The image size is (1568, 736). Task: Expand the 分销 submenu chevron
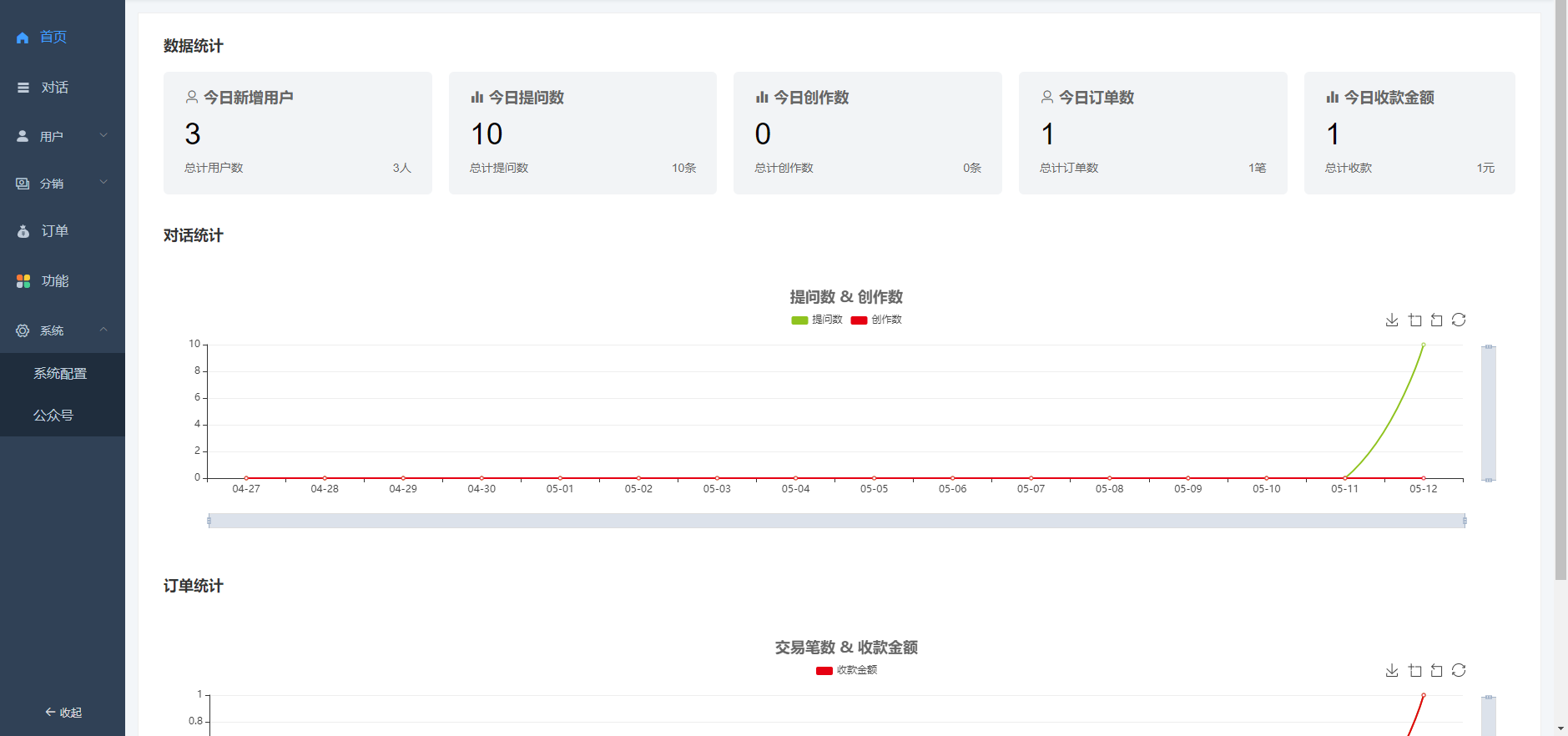pos(103,182)
